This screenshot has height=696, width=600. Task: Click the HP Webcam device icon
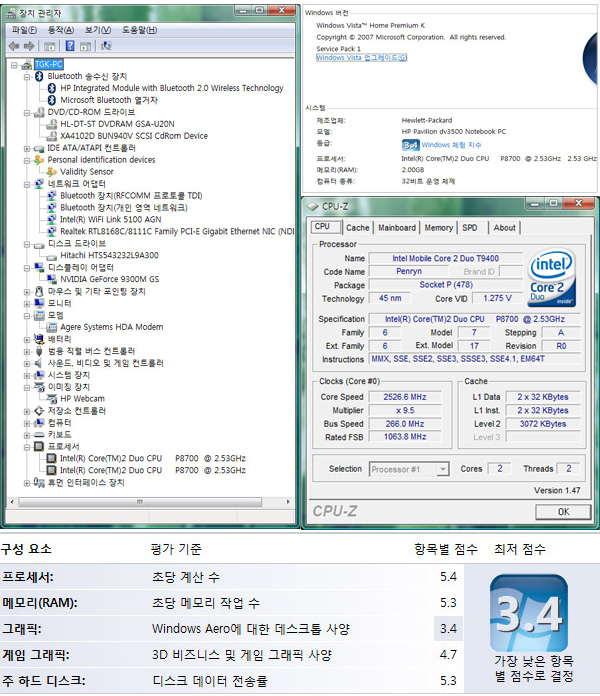[51, 399]
